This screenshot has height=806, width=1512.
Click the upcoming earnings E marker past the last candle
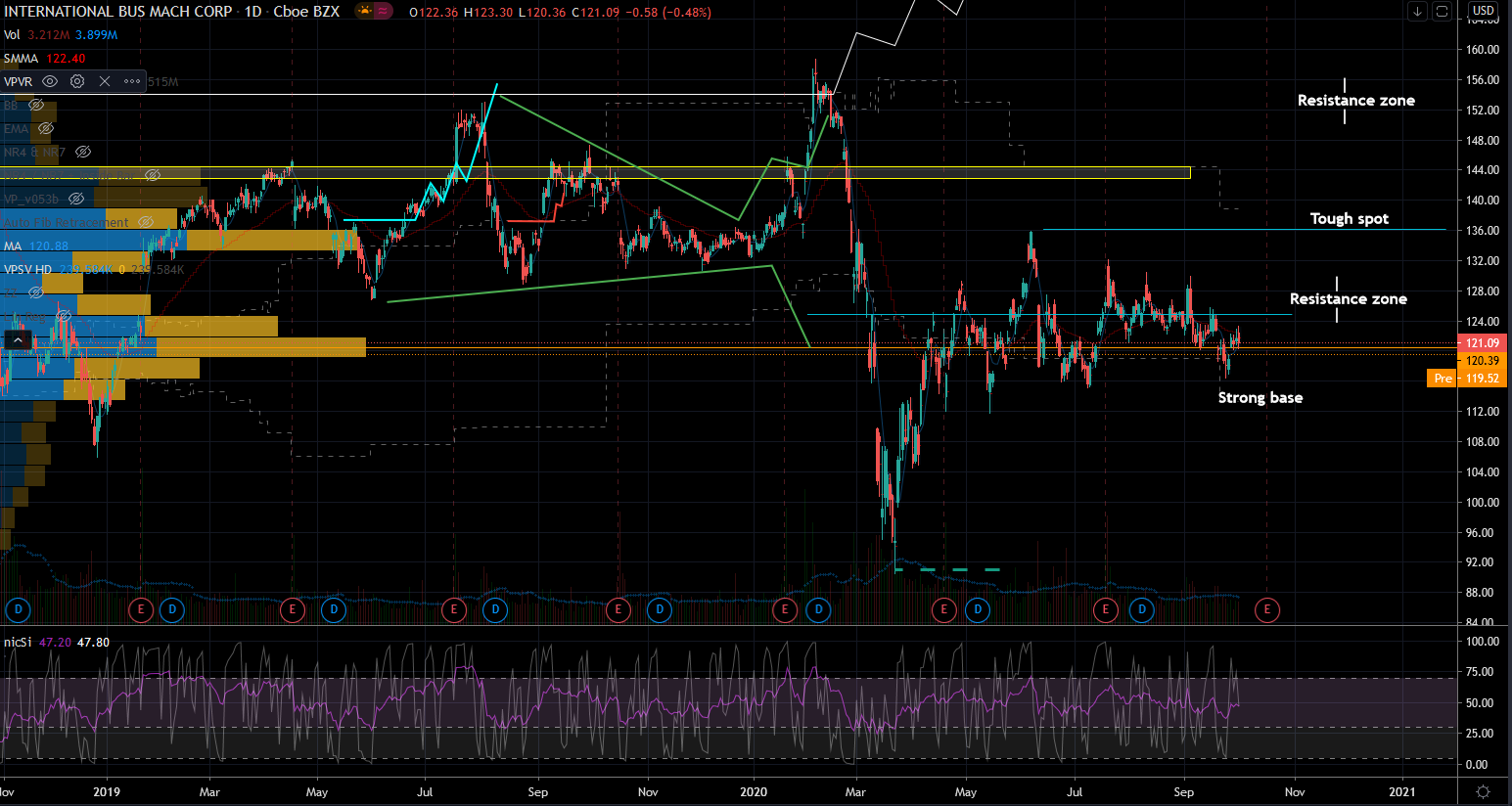click(1267, 610)
